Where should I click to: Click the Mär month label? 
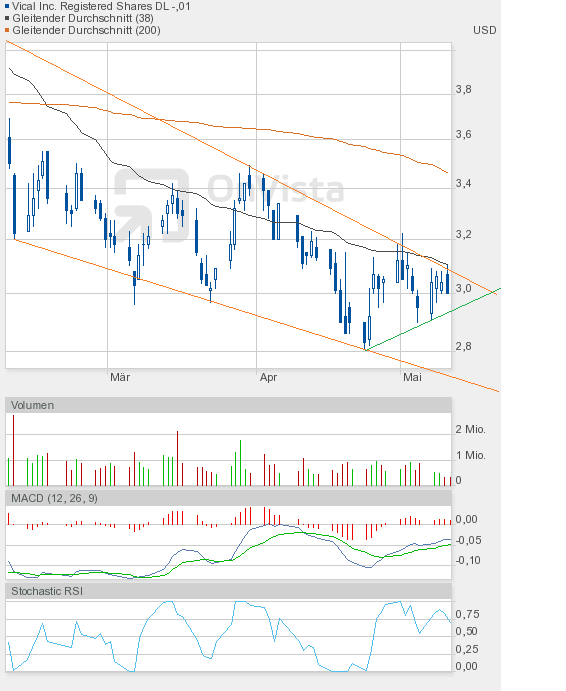pos(120,377)
